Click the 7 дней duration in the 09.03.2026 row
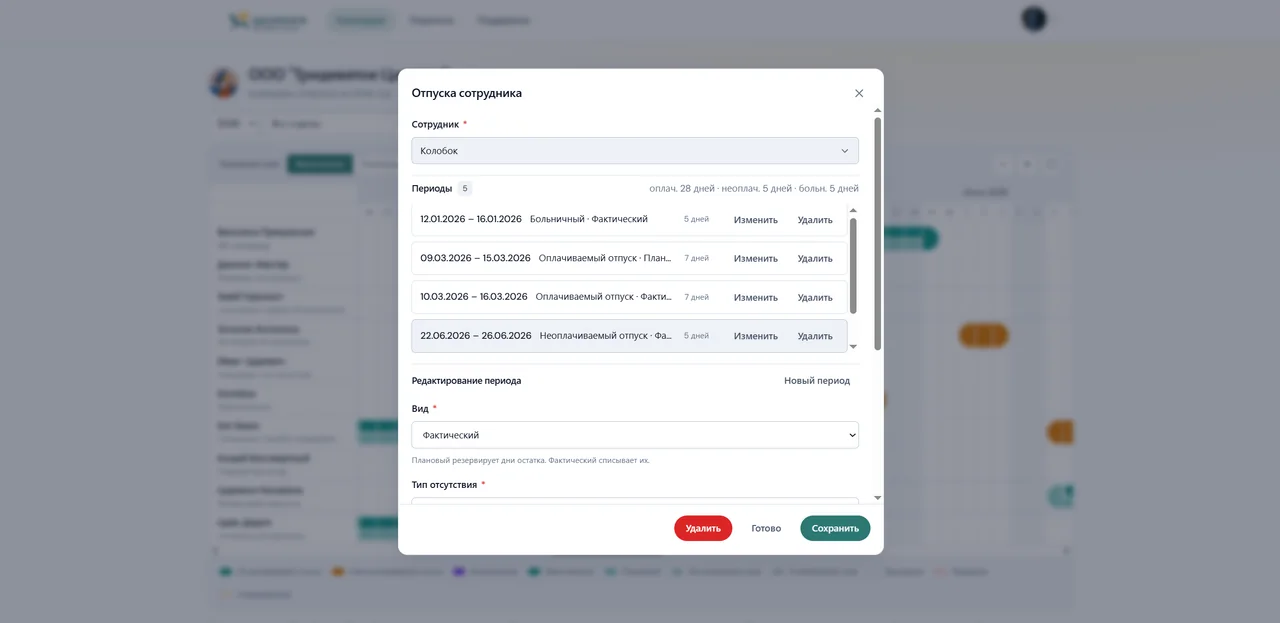 click(696, 258)
